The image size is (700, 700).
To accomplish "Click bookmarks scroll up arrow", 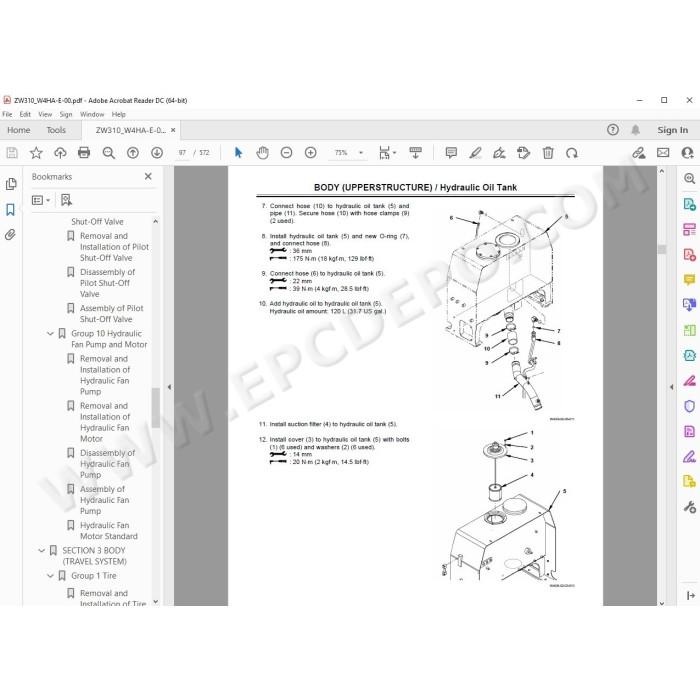I will click(x=155, y=221).
